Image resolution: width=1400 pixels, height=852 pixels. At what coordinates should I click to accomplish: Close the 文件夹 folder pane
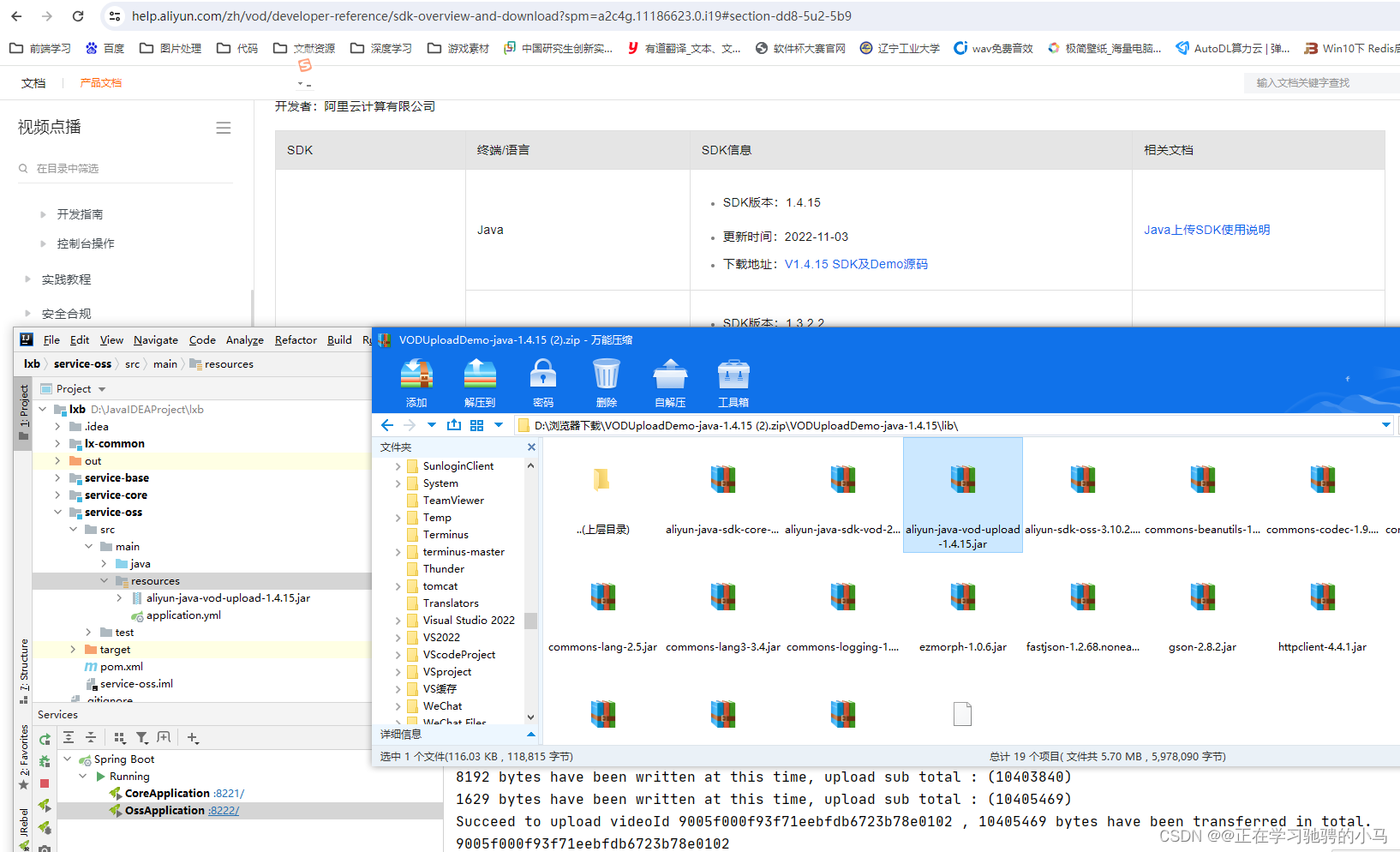coord(531,447)
